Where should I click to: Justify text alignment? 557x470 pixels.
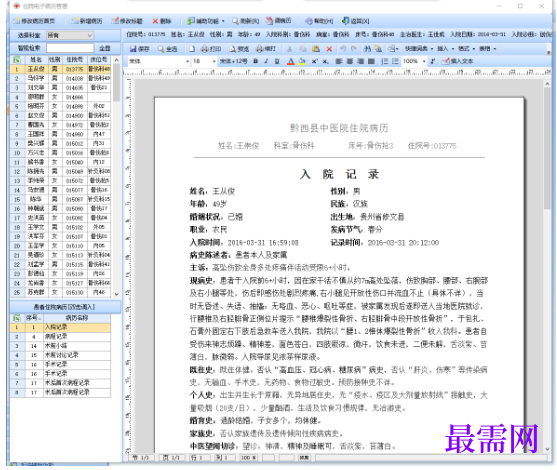(371, 61)
